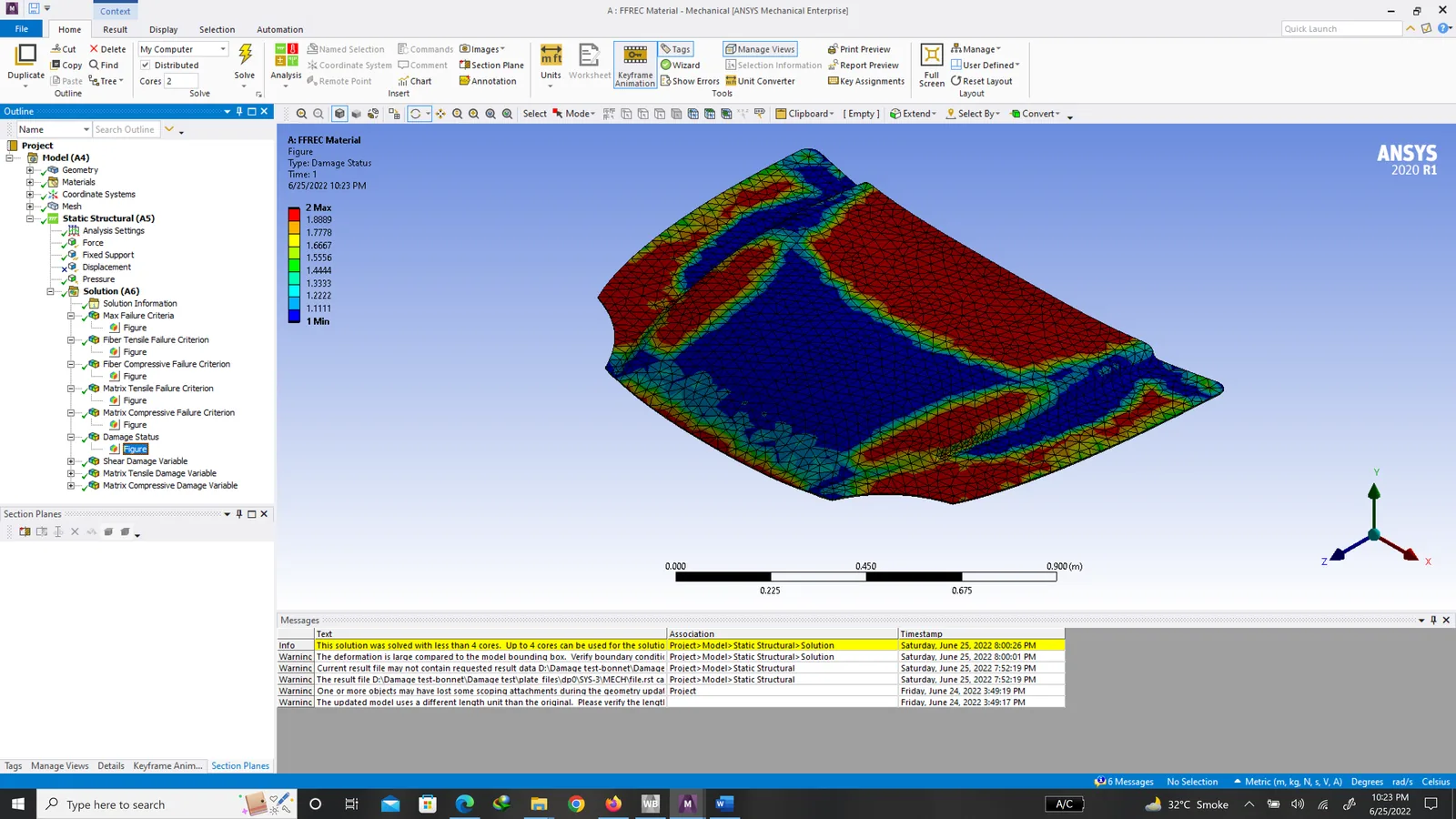Open the Tree dropdown in Outline group
Screen dimensions: 1456x819
(106, 81)
